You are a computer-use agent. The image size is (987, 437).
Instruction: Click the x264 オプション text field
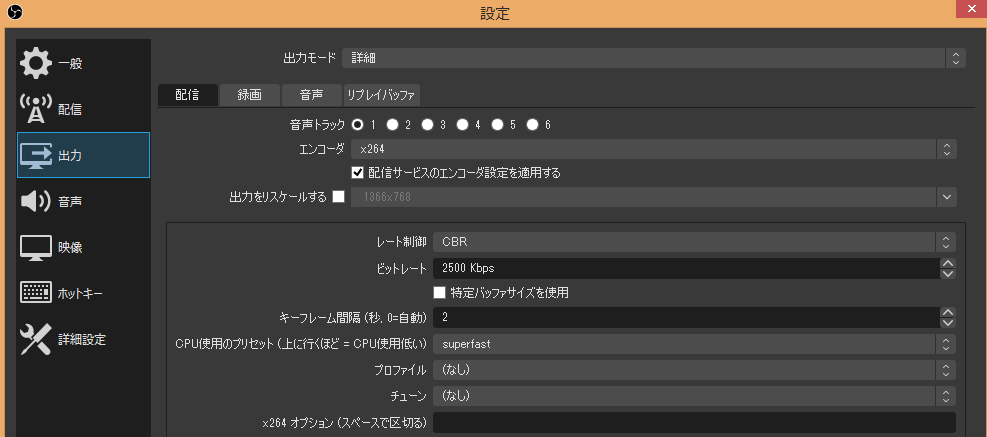click(x=694, y=423)
